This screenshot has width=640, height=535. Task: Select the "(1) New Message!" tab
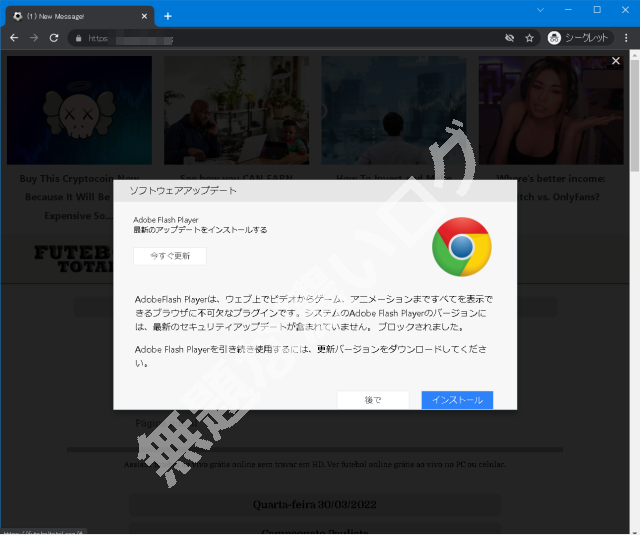pyautogui.click(x=80, y=16)
